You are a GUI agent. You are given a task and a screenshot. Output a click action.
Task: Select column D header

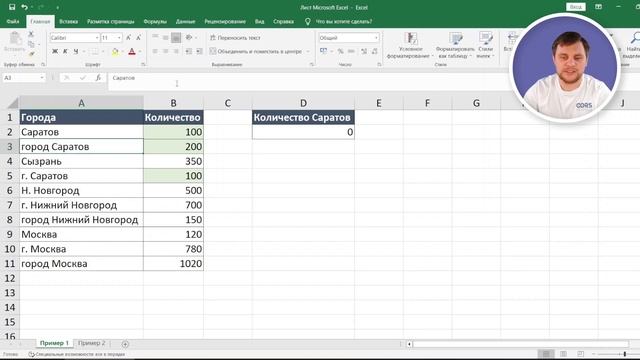pyautogui.click(x=303, y=103)
